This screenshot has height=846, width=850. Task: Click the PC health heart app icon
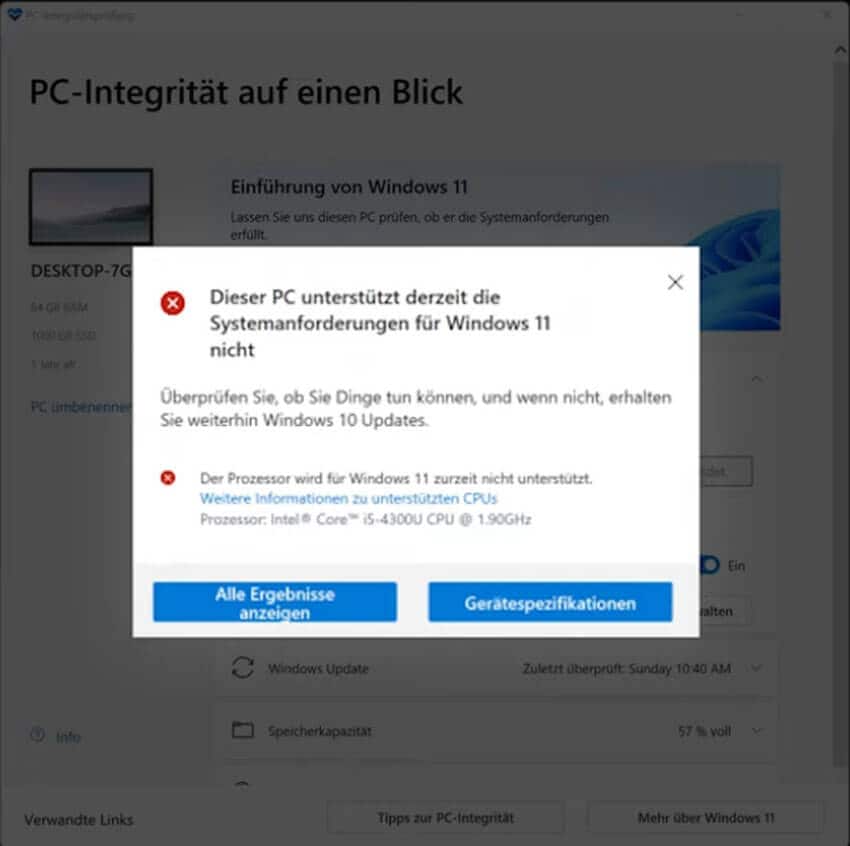tap(14, 15)
